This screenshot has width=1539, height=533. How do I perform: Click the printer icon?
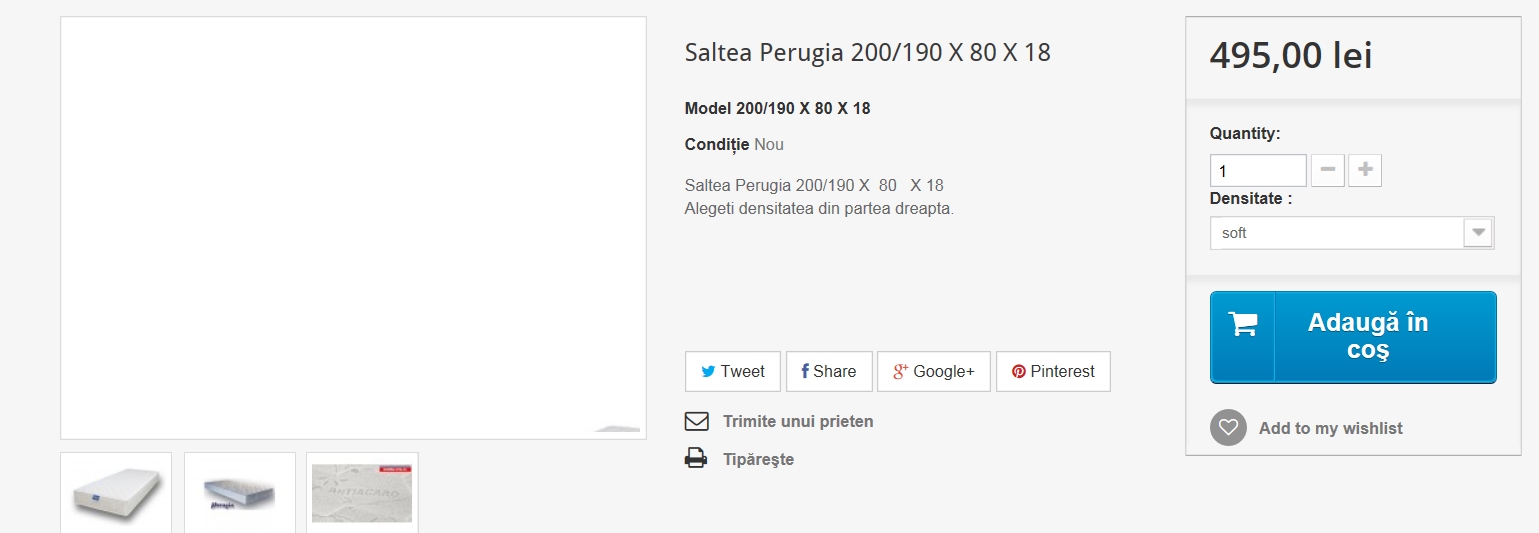point(696,459)
